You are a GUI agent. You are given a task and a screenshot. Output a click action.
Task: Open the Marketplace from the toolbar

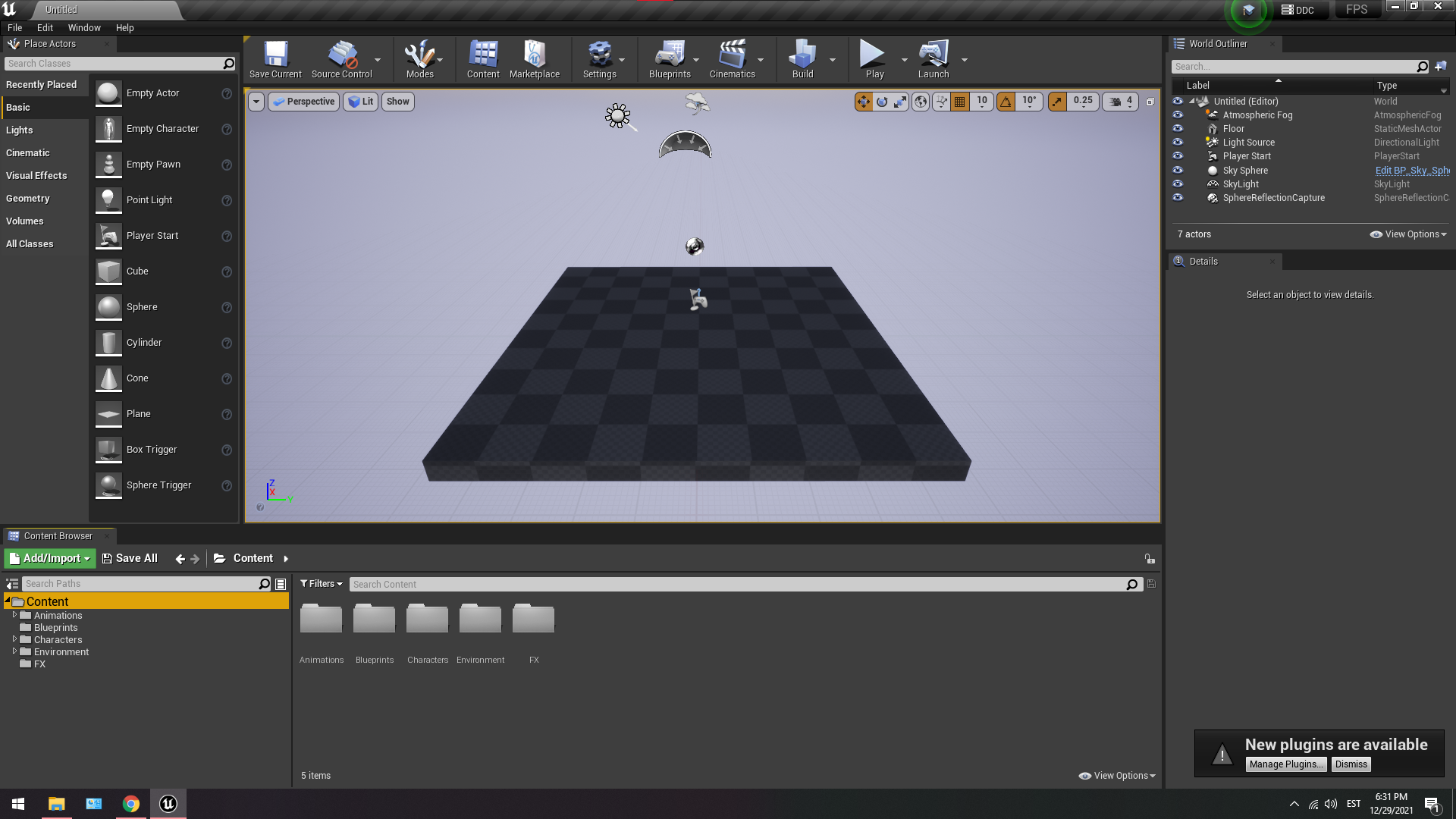coord(534,55)
